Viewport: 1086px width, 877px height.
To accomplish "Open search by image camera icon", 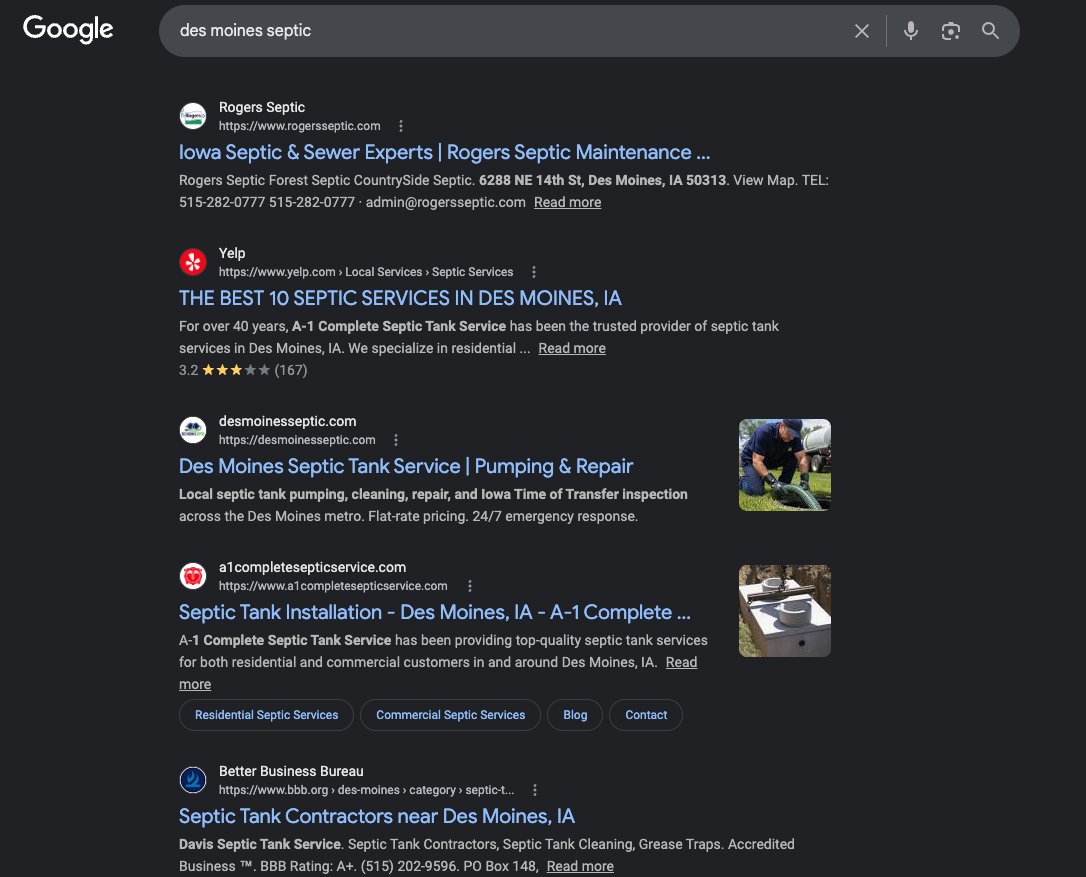I will pos(950,31).
